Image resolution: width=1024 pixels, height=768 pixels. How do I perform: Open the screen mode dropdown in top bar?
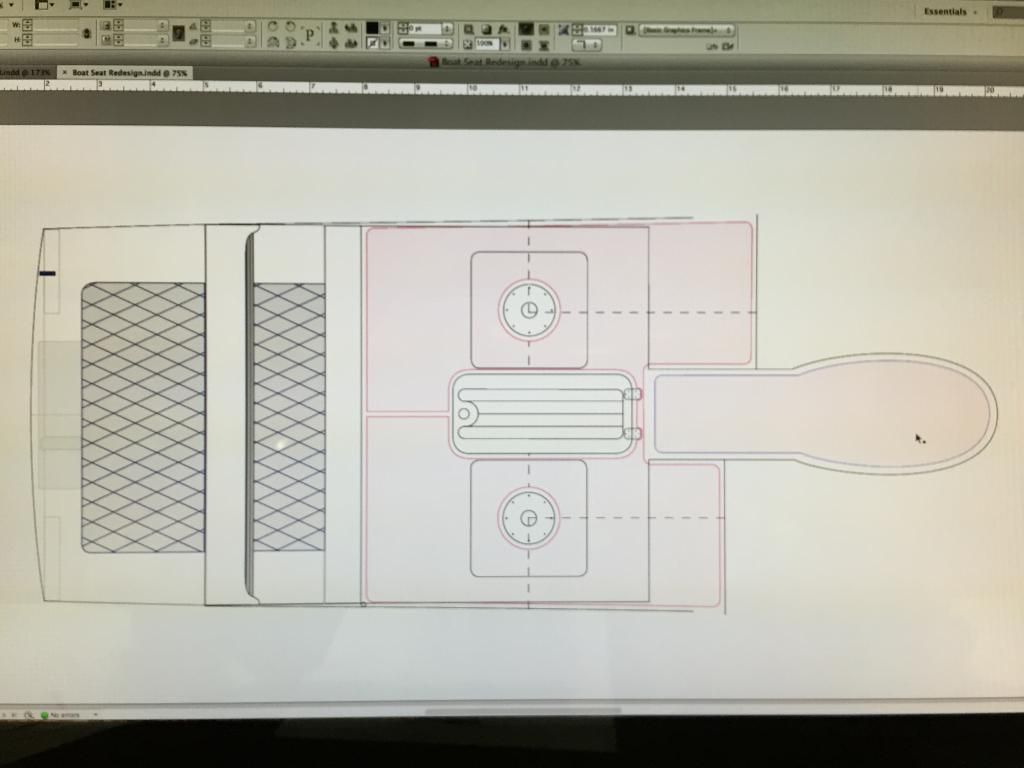[x=79, y=5]
